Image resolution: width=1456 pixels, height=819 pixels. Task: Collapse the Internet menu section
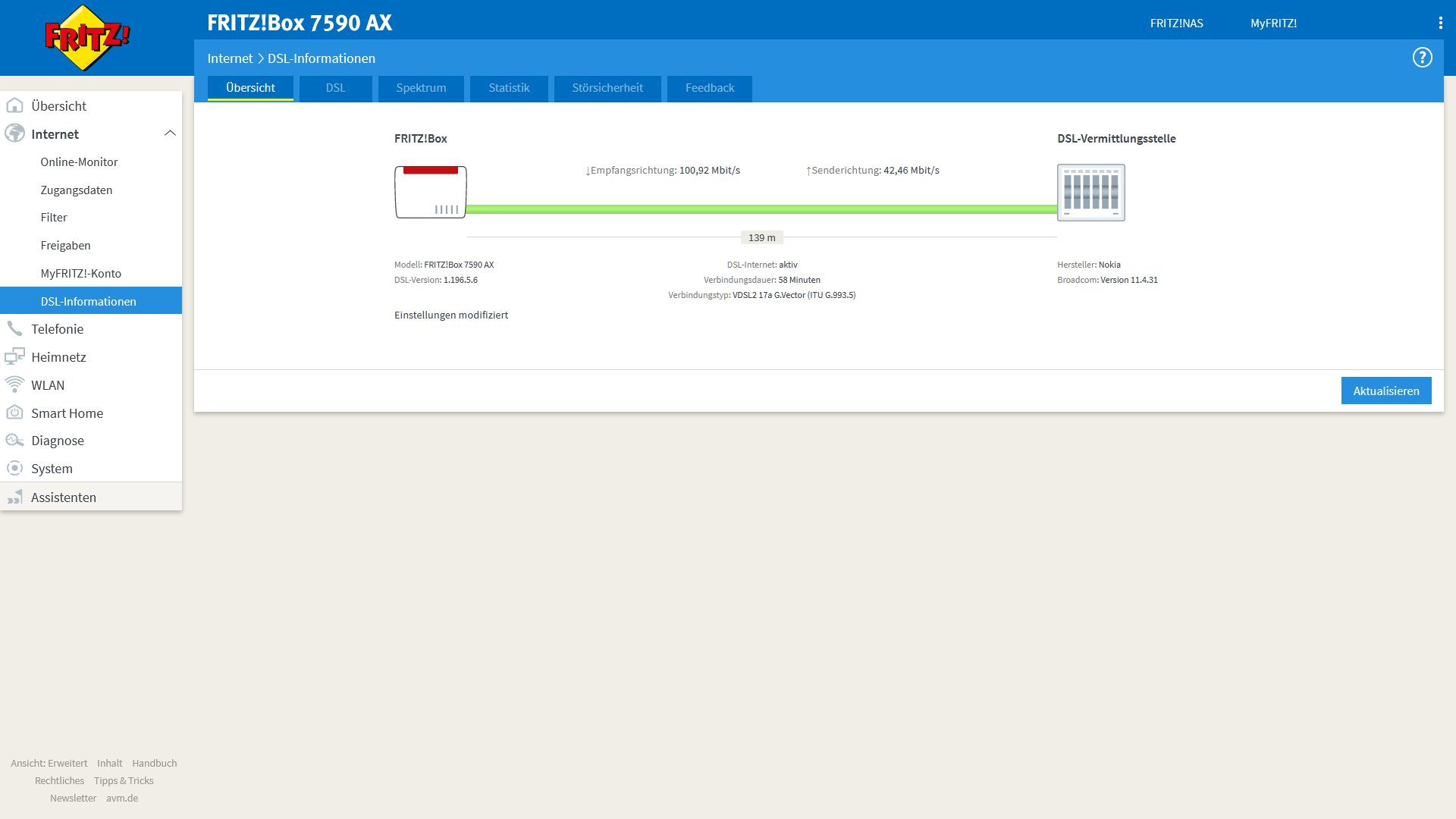(x=170, y=133)
